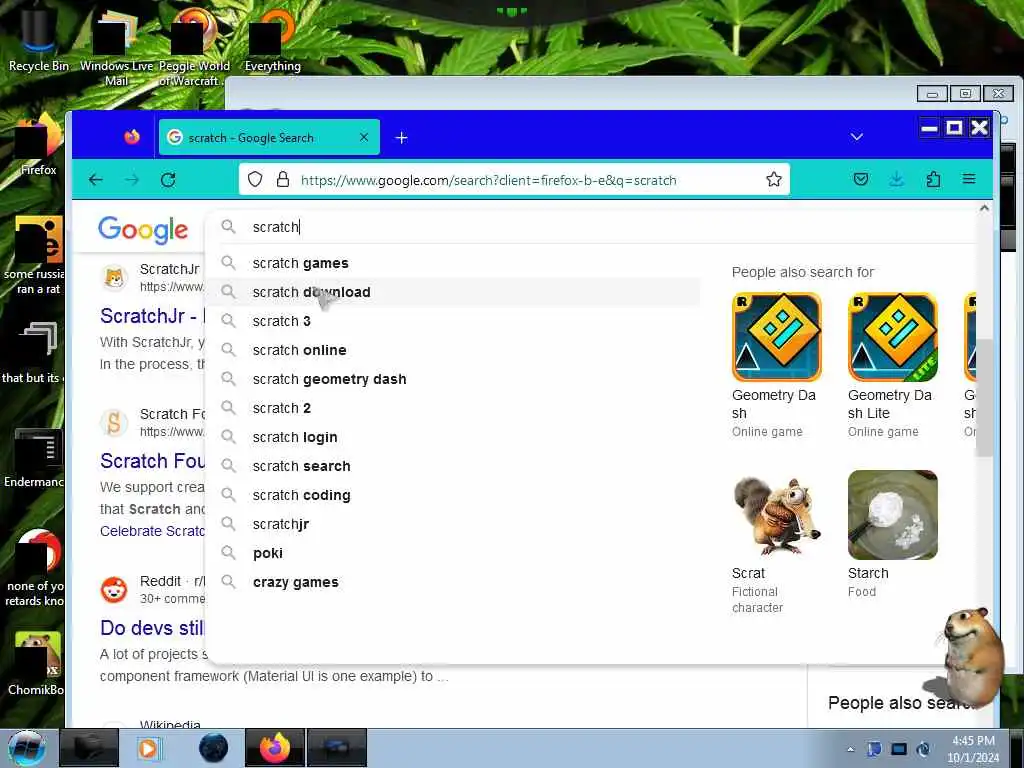Image resolution: width=1024 pixels, height=768 pixels.
Task: Open the Windows Live Mail desktop icon
Action: (x=116, y=49)
